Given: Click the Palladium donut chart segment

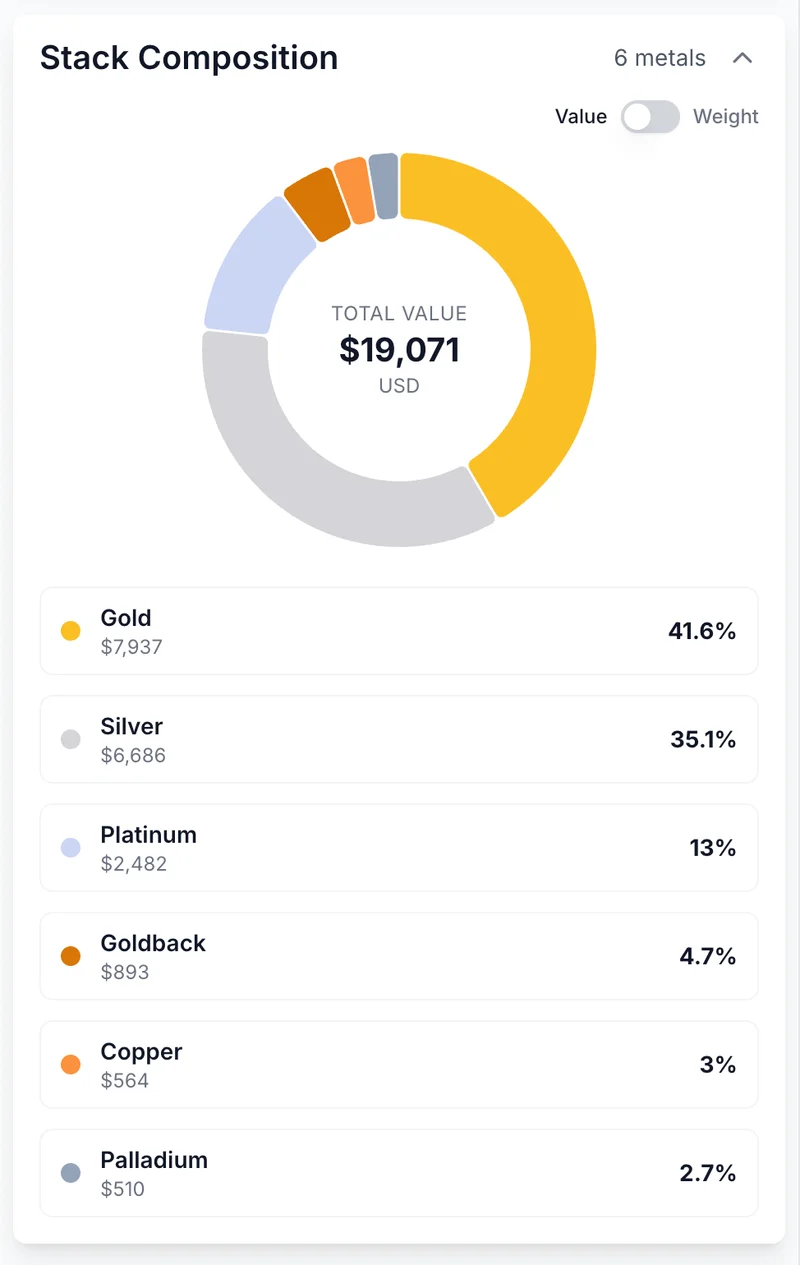Looking at the screenshot, I should point(384,186).
